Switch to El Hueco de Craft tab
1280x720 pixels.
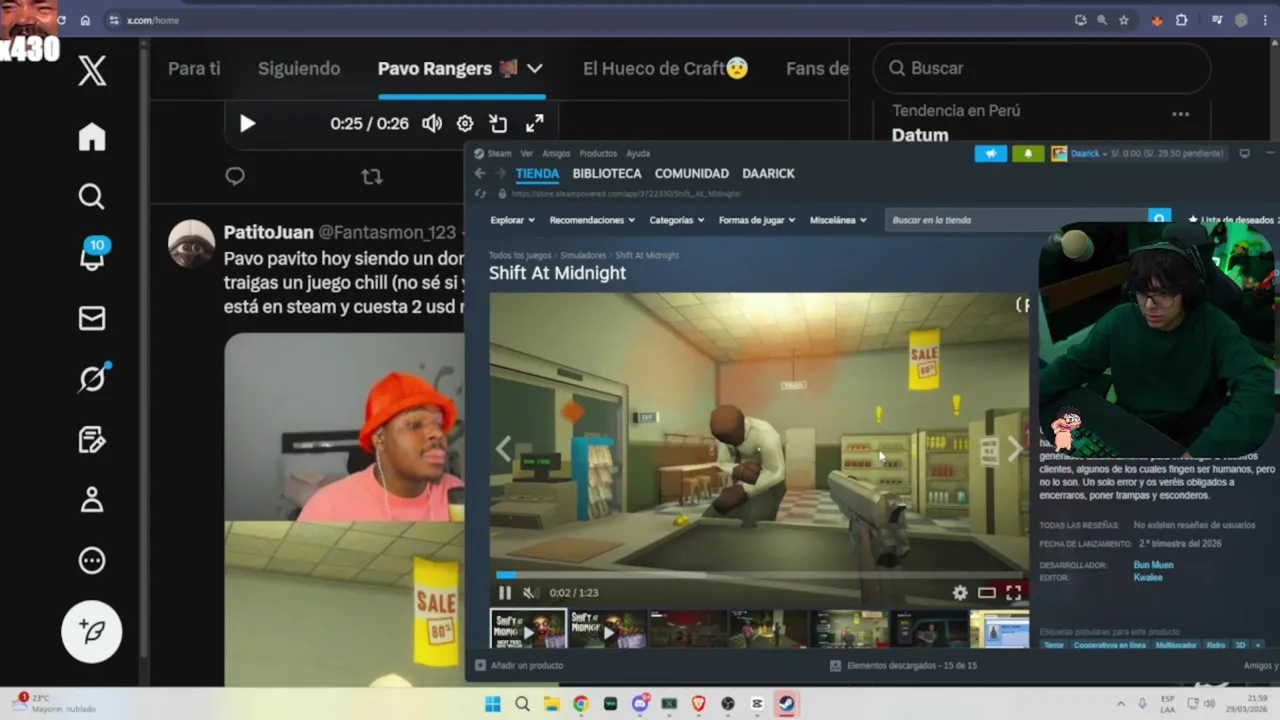point(665,68)
